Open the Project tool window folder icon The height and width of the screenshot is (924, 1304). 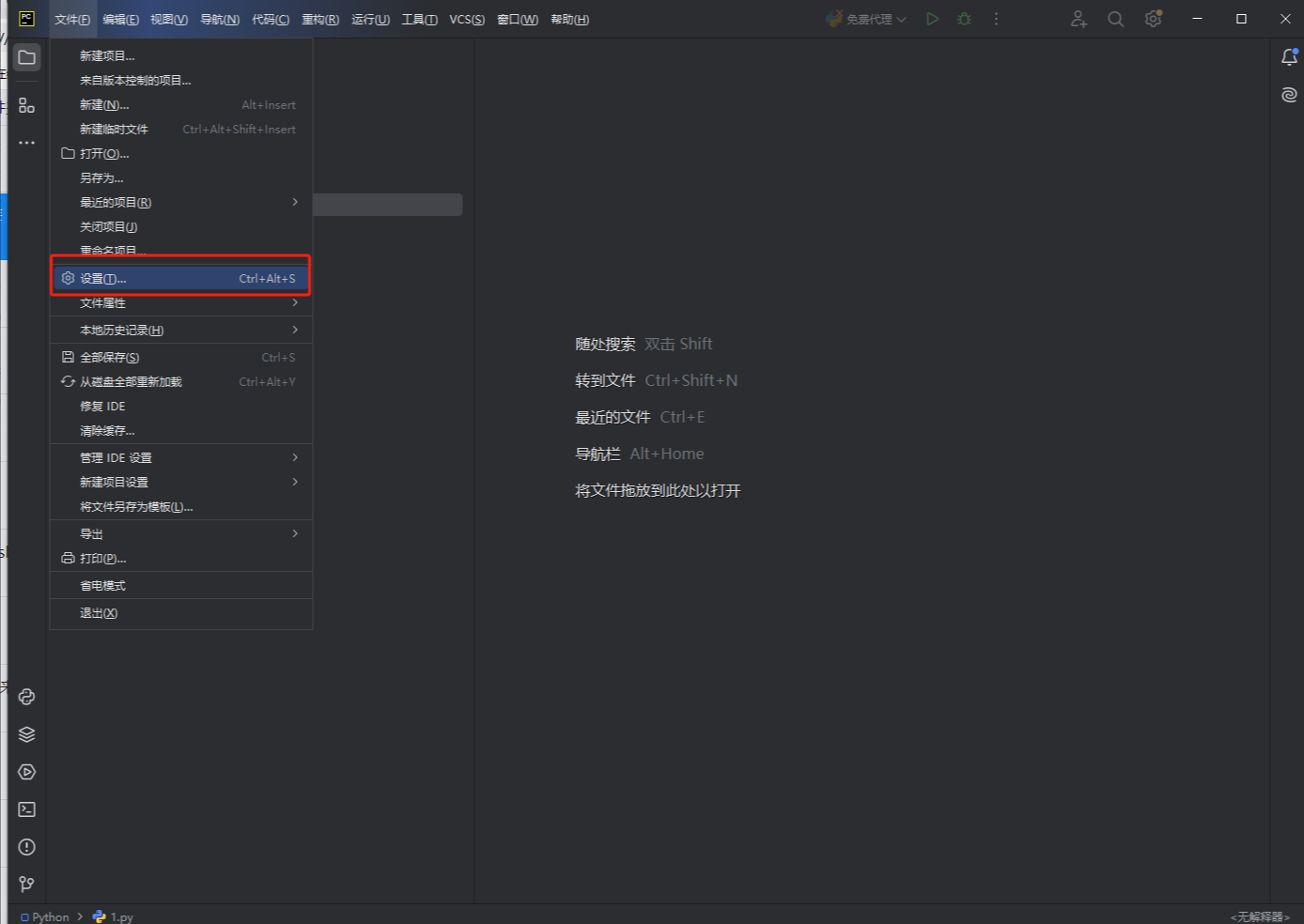click(x=27, y=57)
